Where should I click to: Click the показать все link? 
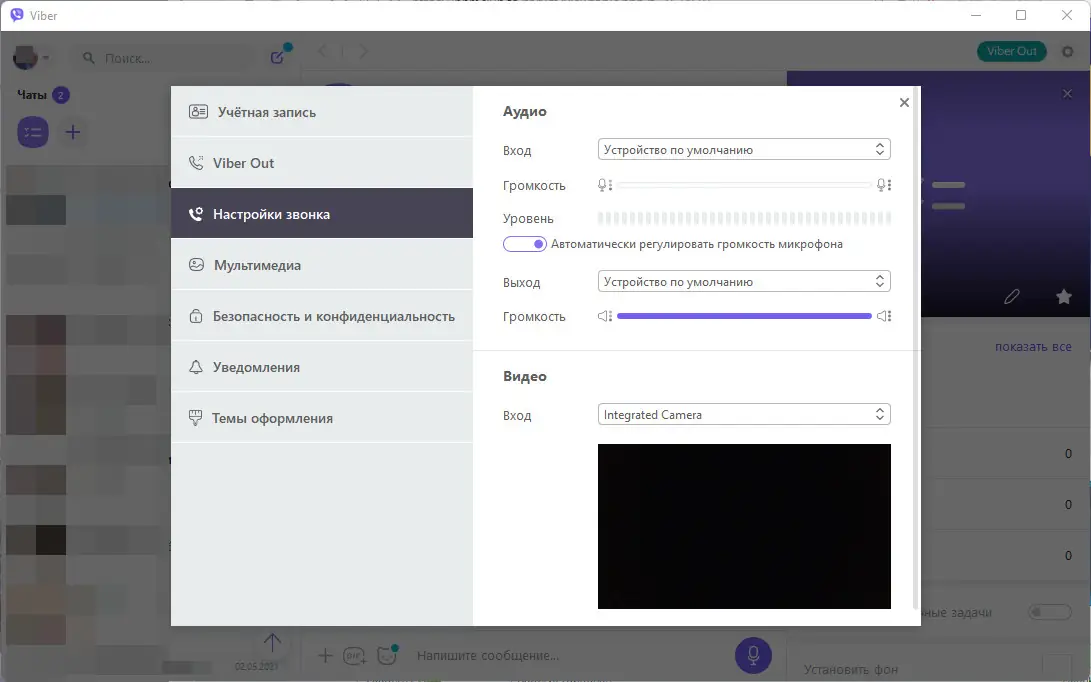click(1033, 347)
